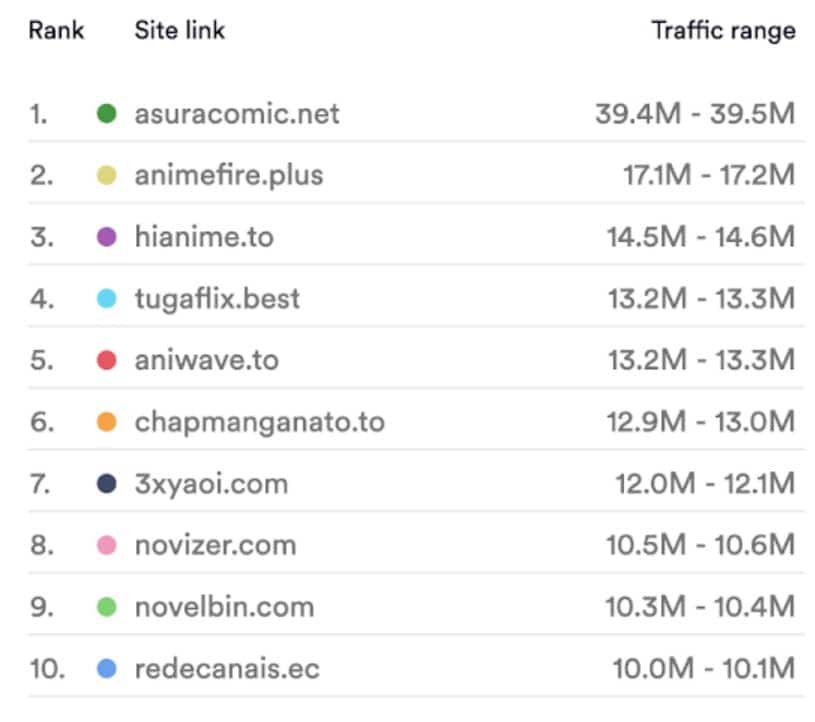Click the Traffic range column header
This screenshot has height=722, width=815.
724,31
